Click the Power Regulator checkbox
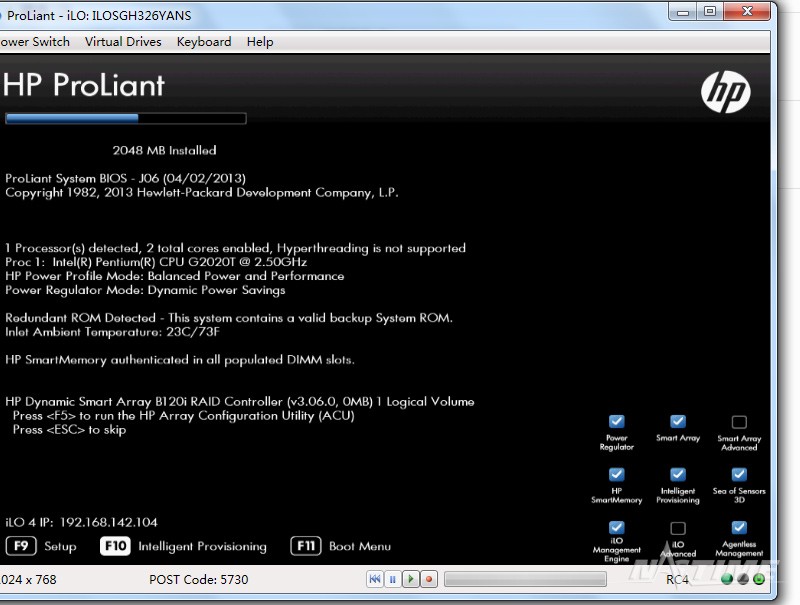 pyautogui.click(x=616, y=421)
